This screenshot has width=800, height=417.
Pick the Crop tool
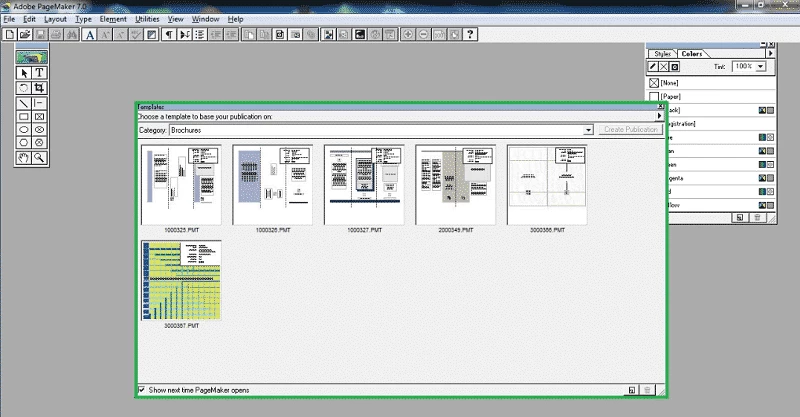39,87
